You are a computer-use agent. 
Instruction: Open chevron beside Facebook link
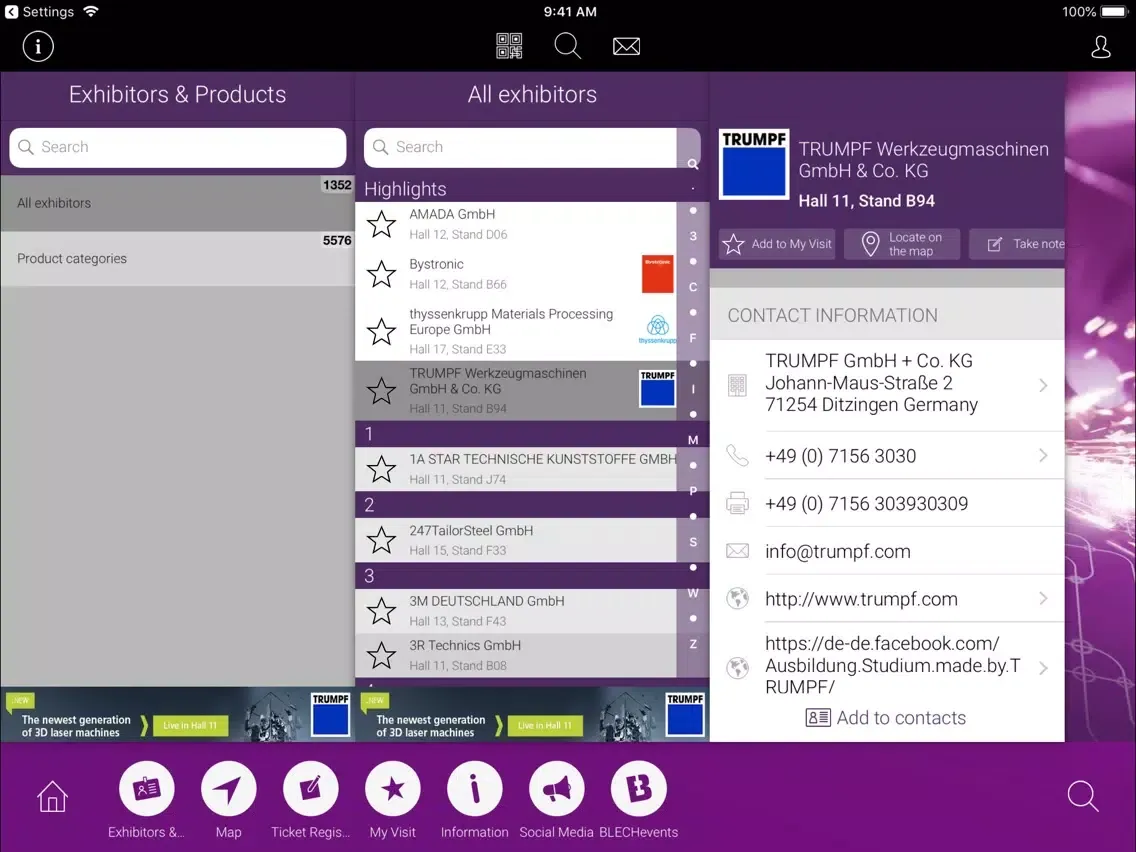1043,667
